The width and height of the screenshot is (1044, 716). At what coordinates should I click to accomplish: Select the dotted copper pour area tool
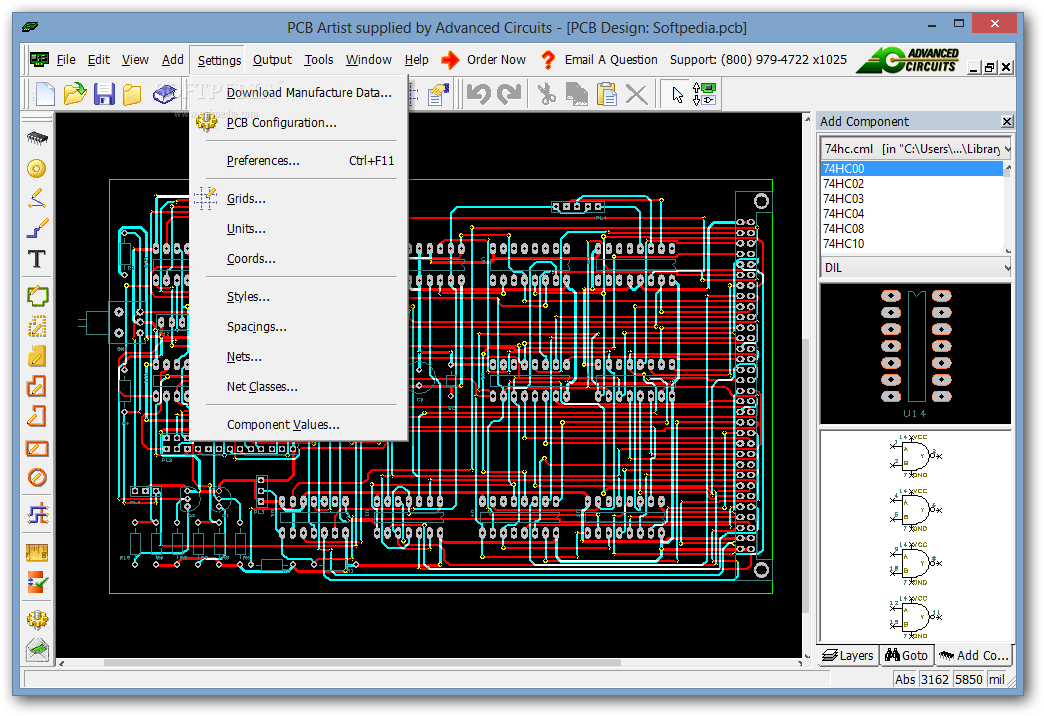37,326
